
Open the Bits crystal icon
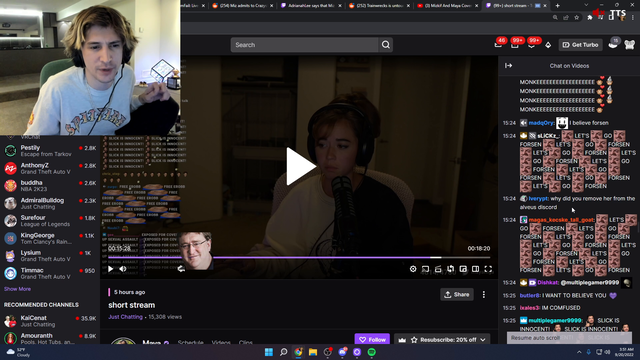click(x=548, y=45)
